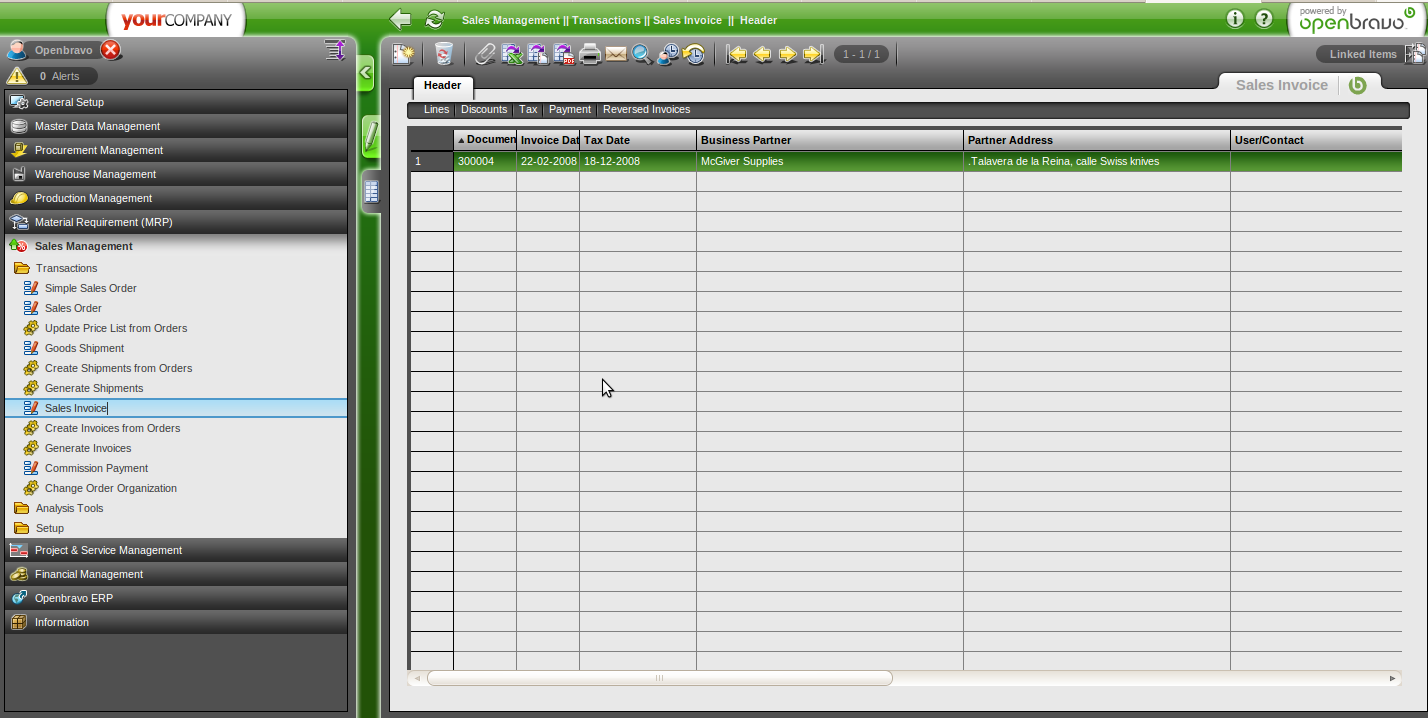Expand Master Data Management menu

176,126
